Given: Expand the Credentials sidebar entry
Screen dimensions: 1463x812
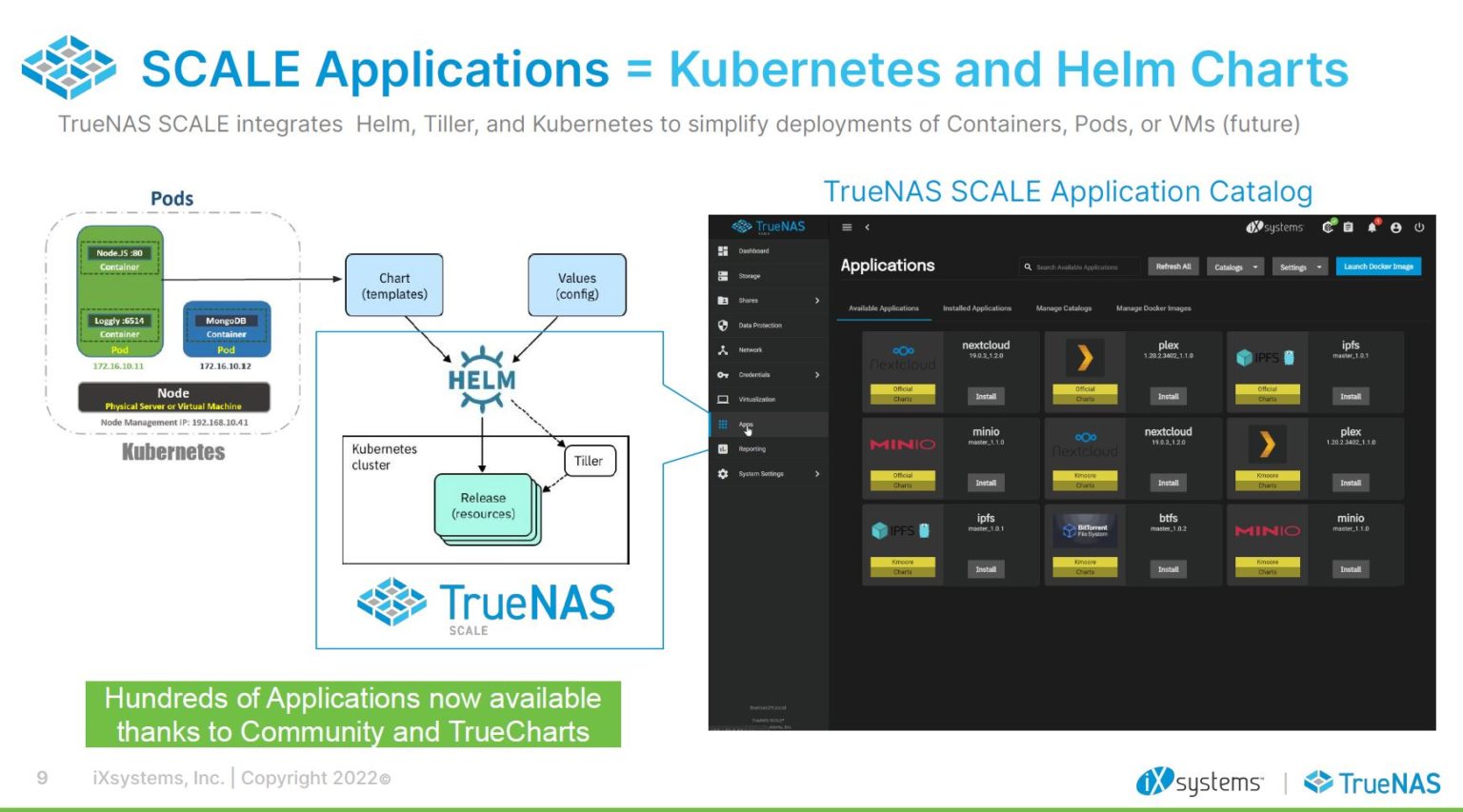Looking at the screenshot, I should pyautogui.click(x=754, y=374).
